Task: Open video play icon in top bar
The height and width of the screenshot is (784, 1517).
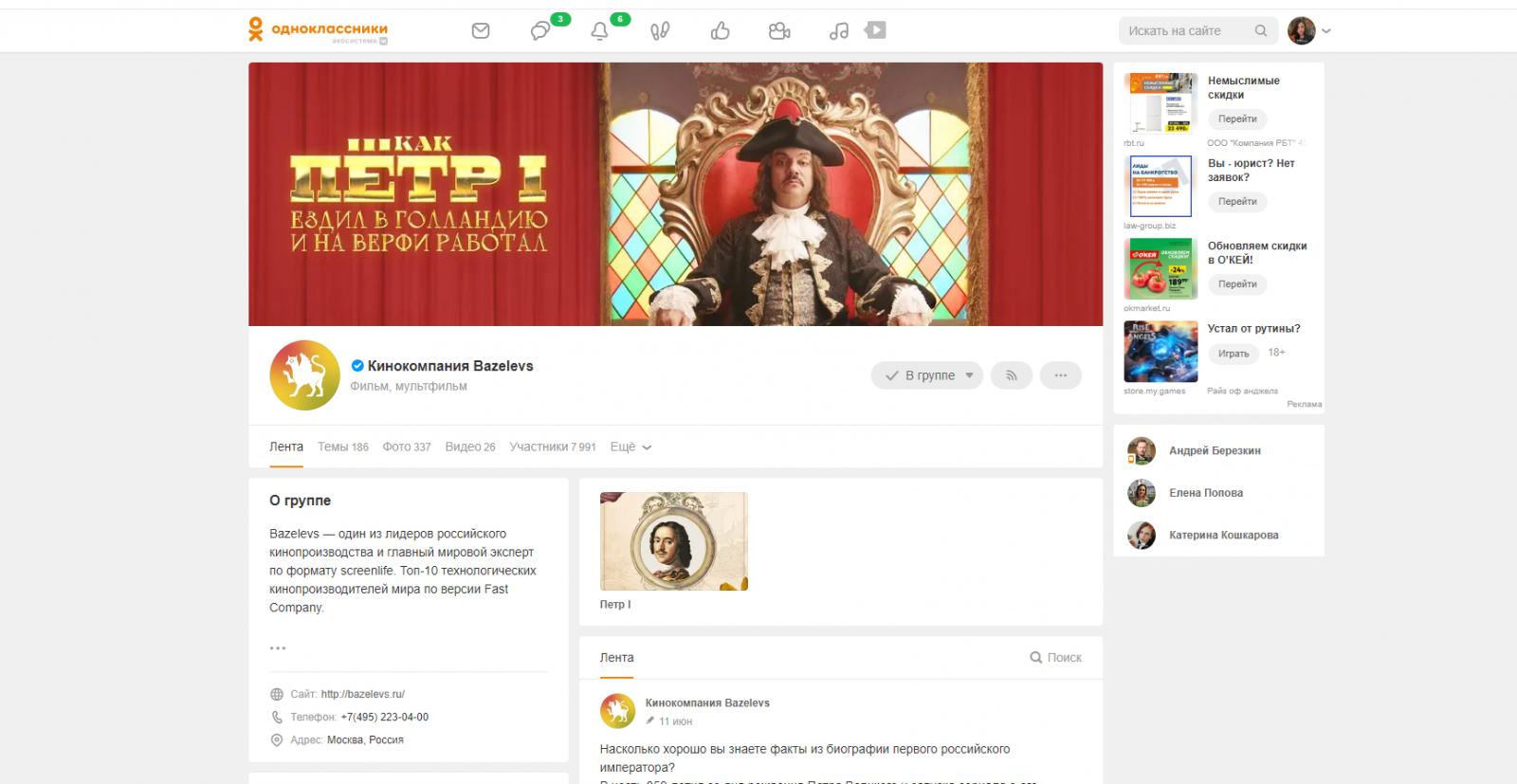Action: click(x=875, y=30)
